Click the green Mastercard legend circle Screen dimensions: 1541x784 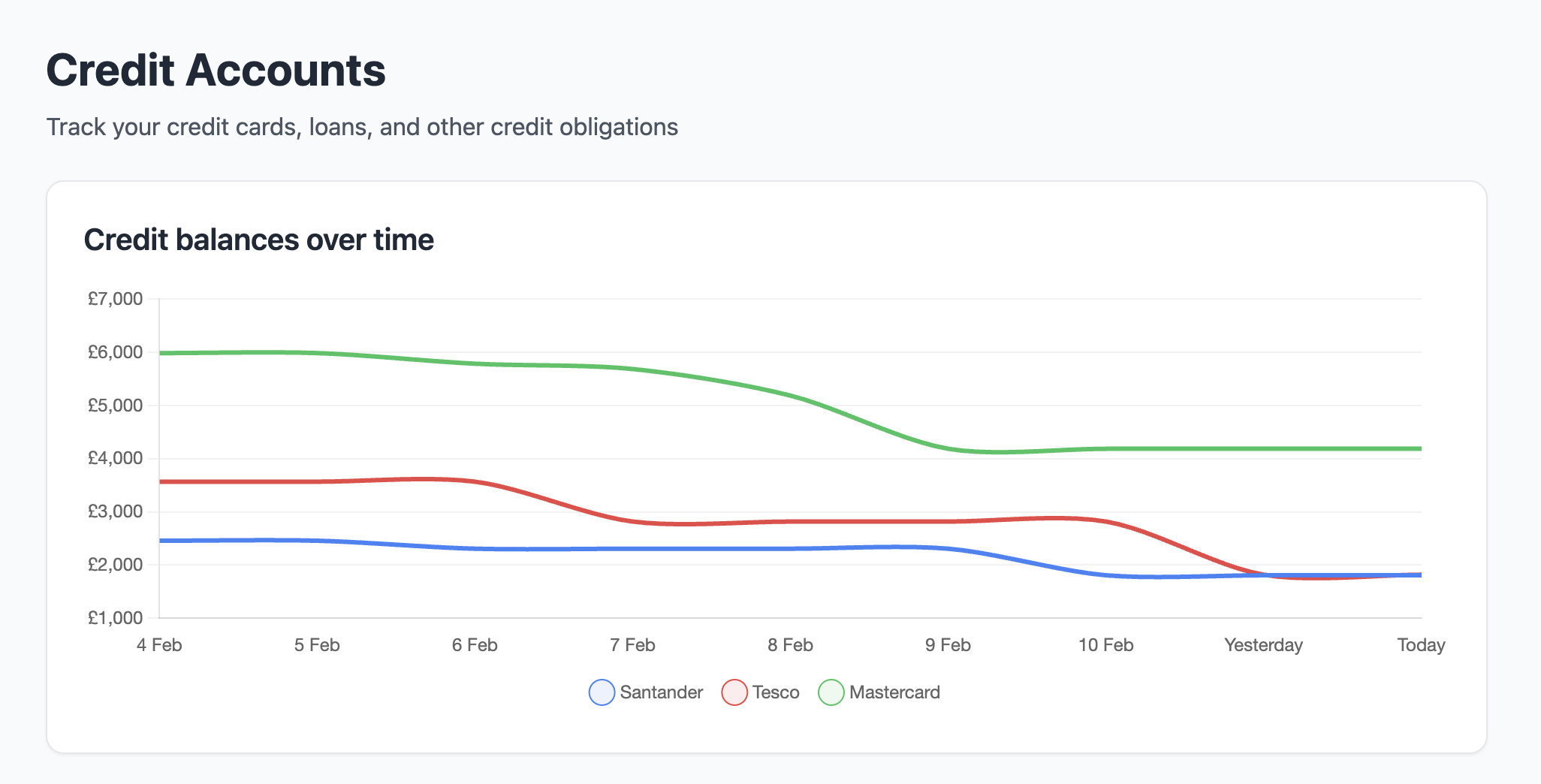tap(831, 692)
